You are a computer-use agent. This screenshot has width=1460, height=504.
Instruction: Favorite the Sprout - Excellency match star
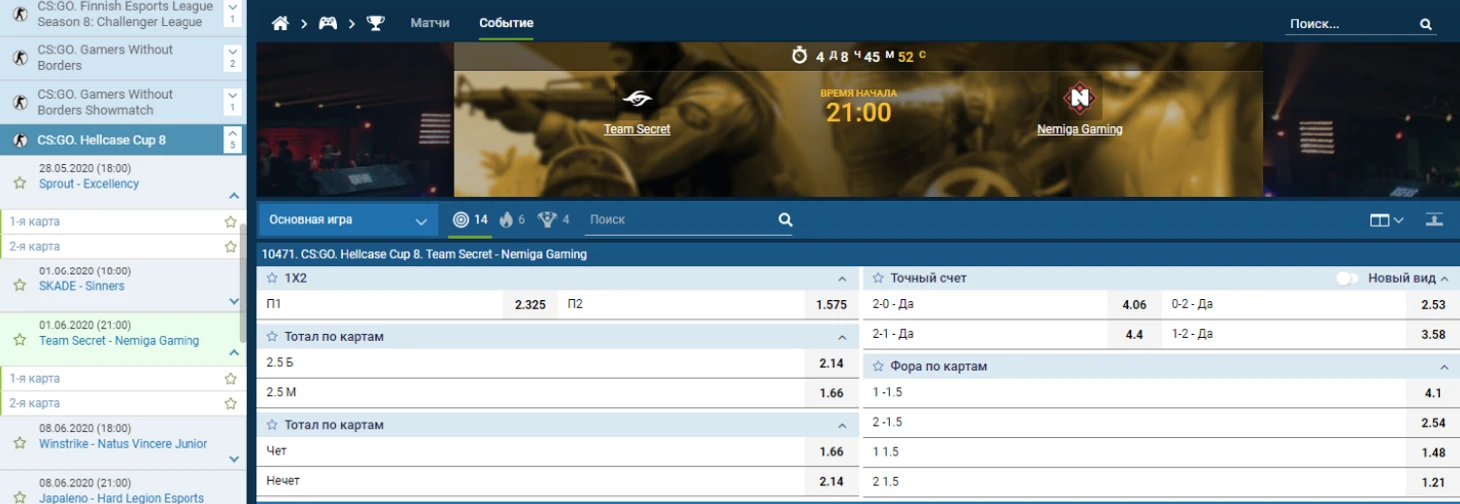19,184
